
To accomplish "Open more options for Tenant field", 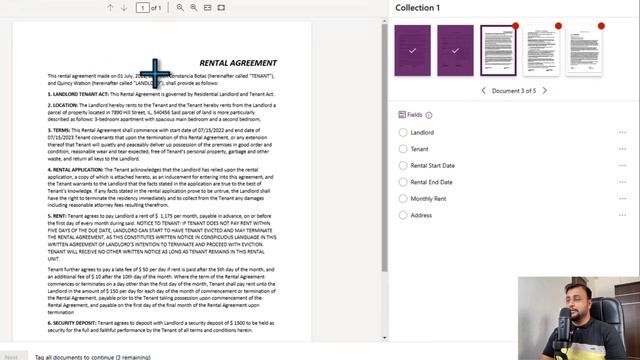I will 622,149.
